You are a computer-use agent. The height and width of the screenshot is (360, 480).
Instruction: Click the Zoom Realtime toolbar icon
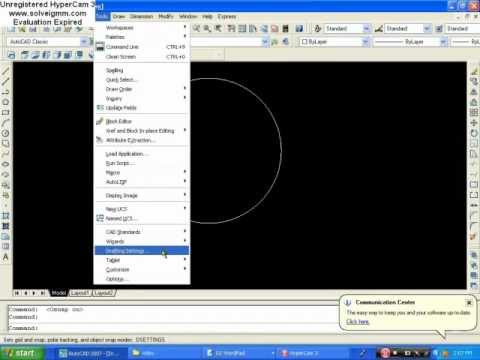(x=196, y=29)
